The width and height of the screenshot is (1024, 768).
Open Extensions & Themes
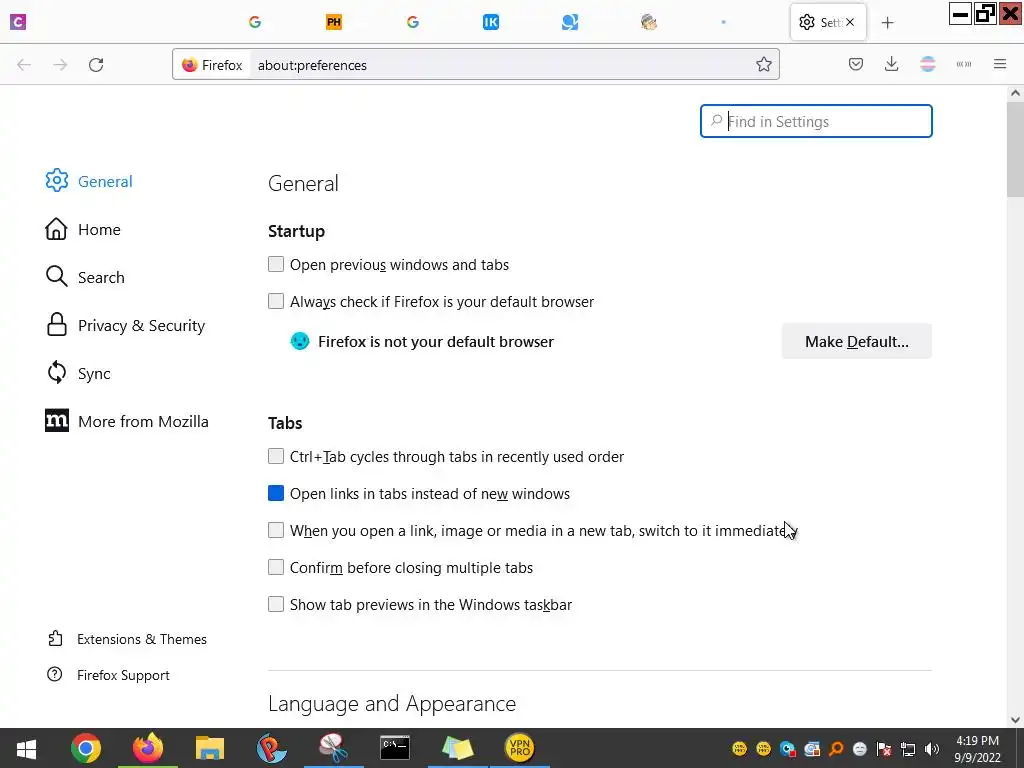[127, 639]
